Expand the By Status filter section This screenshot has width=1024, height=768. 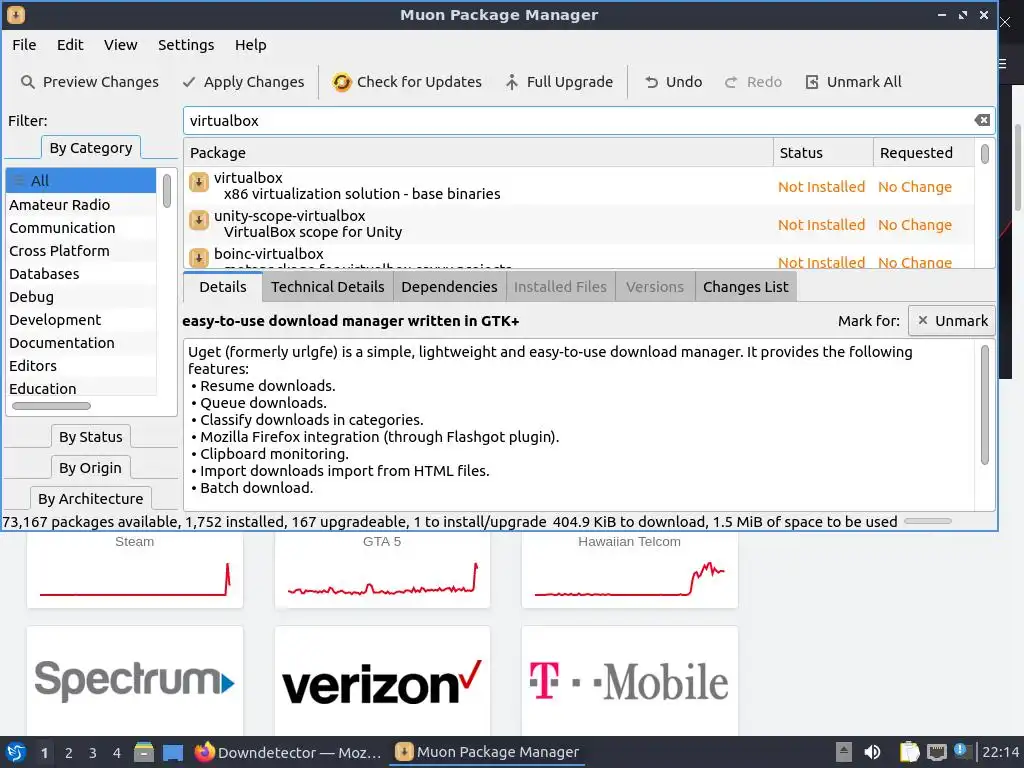[91, 437]
